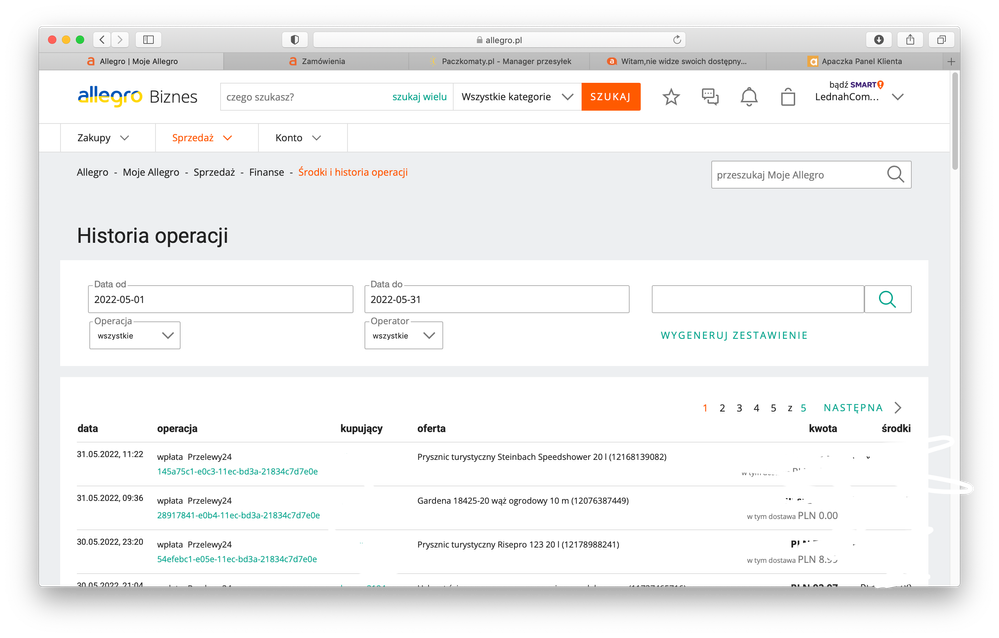Click offer Prysznic turystyczny Steinbach Speedshower
The width and height of the screenshot is (999, 638).
pos(542,457)
